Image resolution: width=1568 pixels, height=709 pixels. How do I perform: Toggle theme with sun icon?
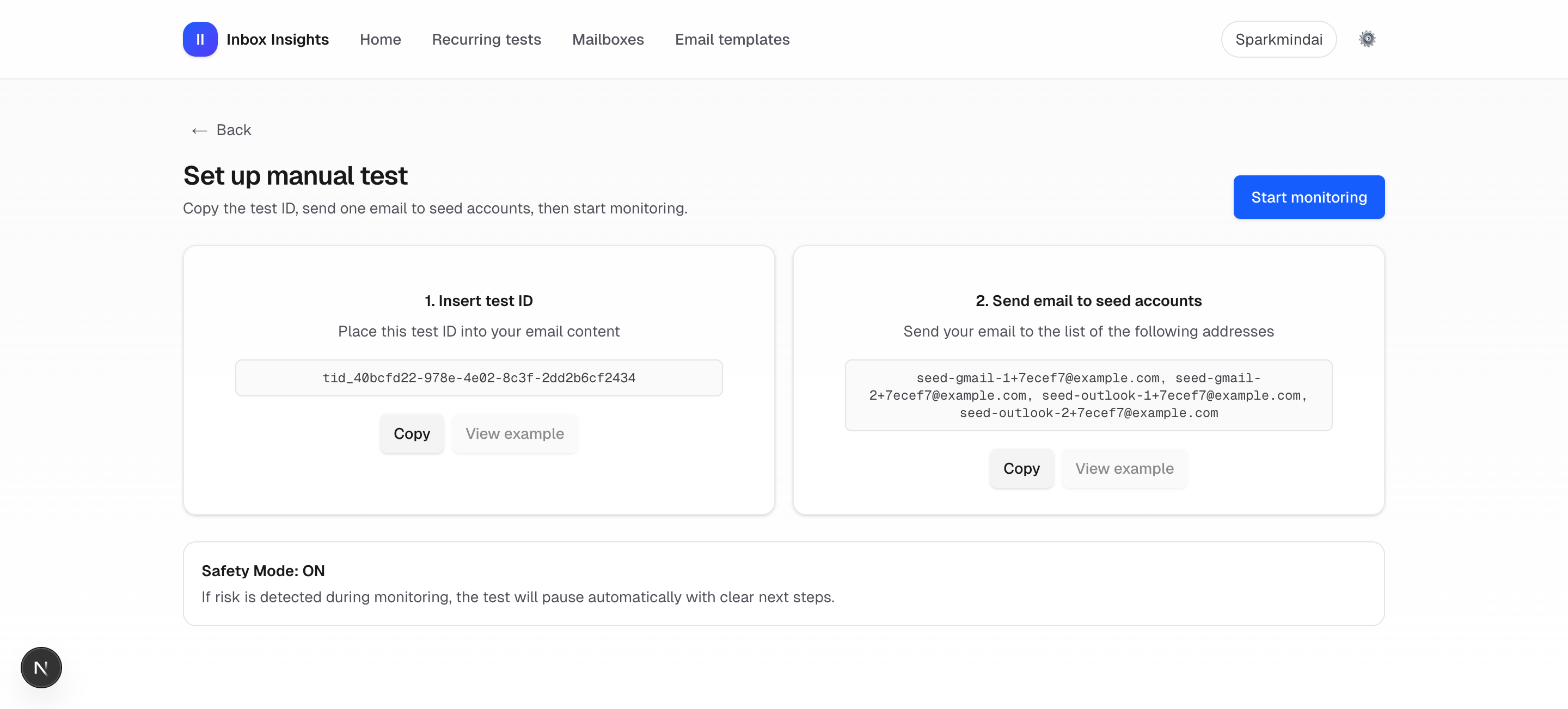(1367, 39)
